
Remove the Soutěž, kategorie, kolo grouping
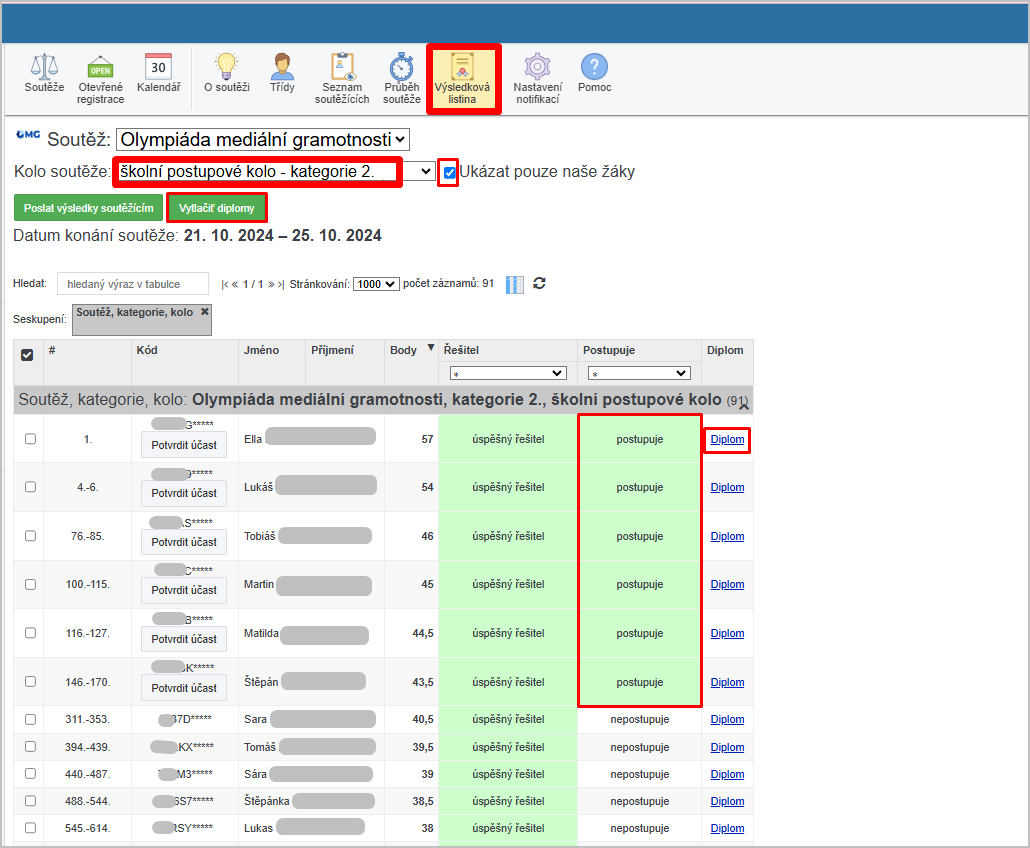click(205, 312)
